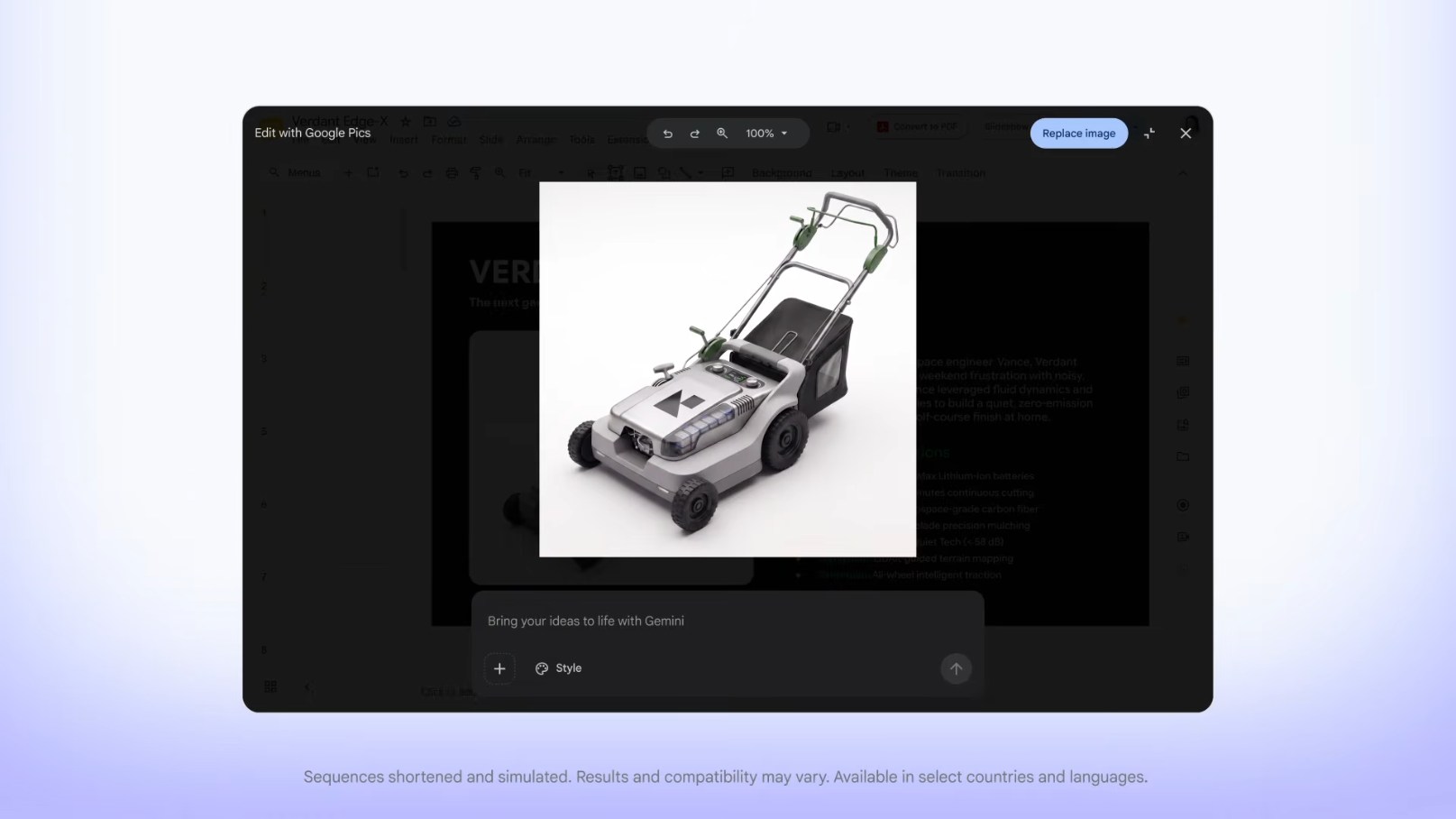The width and height of the screenshot is (1456, 819).
Task: Star the Verdant Edge-X presentation
Action: 406,121
